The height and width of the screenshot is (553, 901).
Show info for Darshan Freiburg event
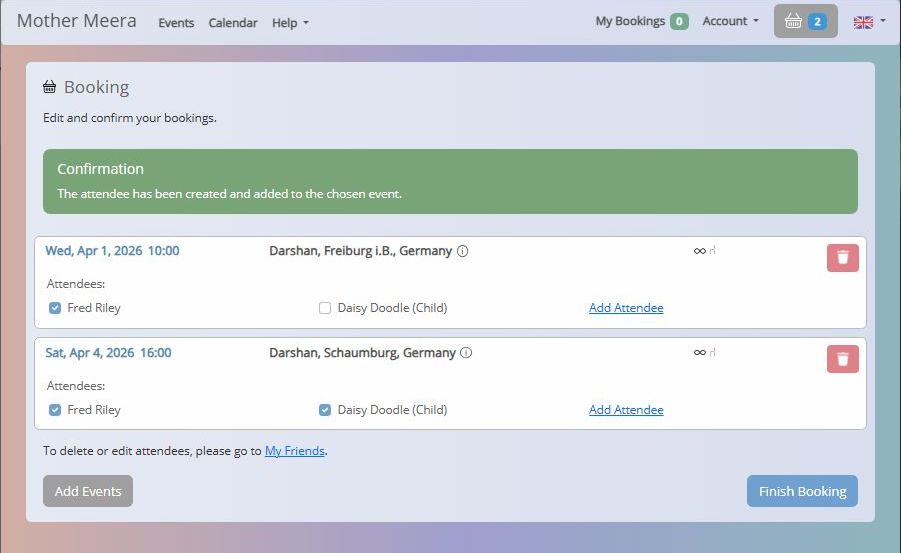click(462, 252)
